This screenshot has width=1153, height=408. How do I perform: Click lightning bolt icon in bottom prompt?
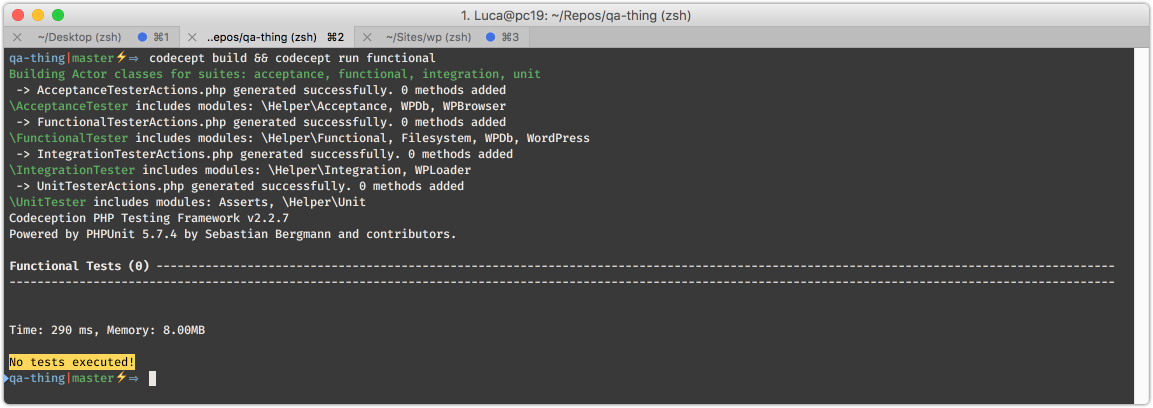point(121,377)
